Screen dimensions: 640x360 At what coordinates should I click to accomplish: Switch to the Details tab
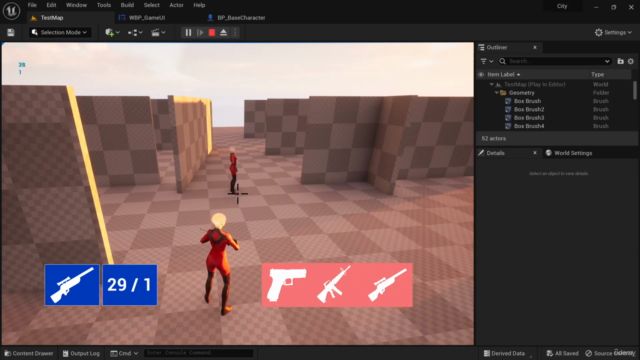click(495, 153)
